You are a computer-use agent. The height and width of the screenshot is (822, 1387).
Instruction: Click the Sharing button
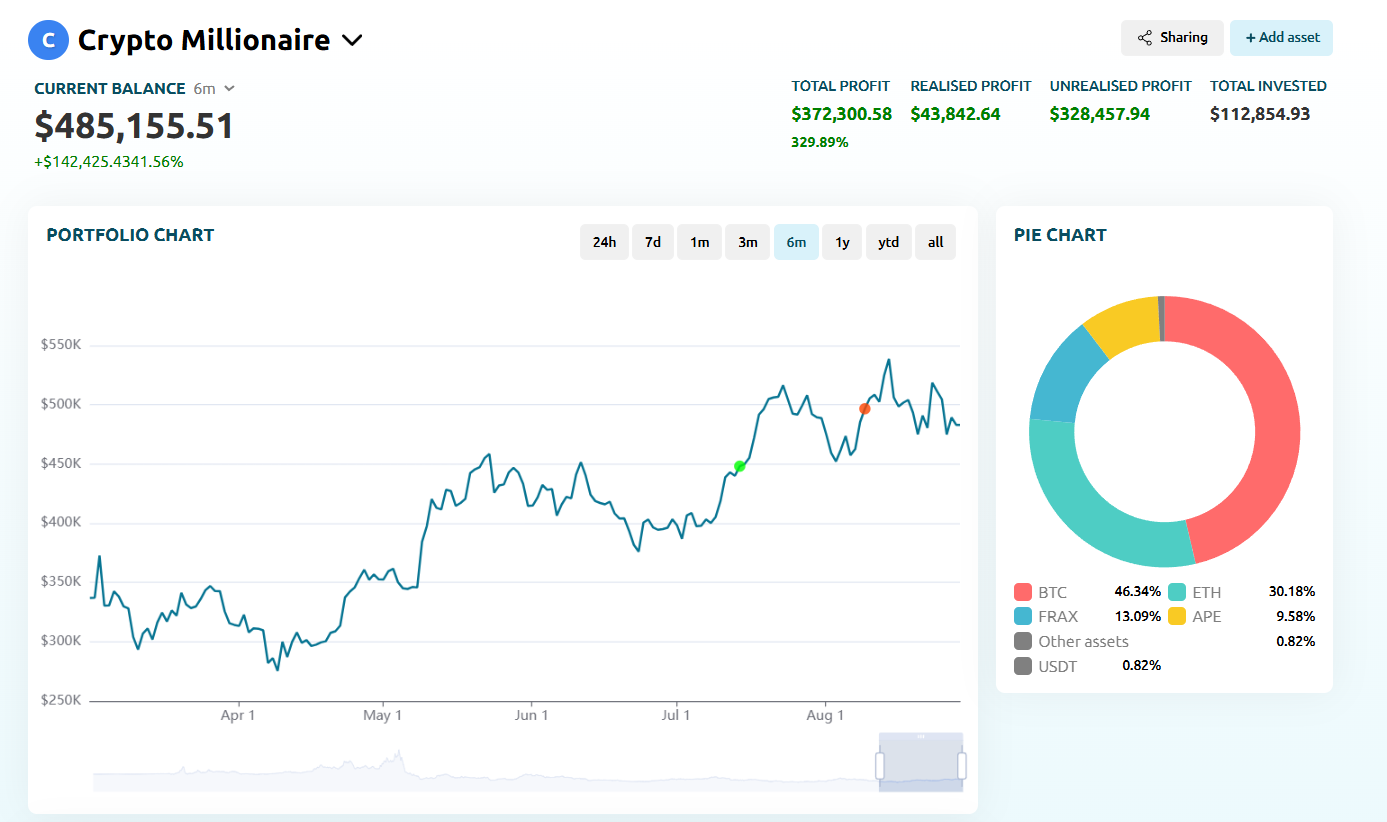1172,37
